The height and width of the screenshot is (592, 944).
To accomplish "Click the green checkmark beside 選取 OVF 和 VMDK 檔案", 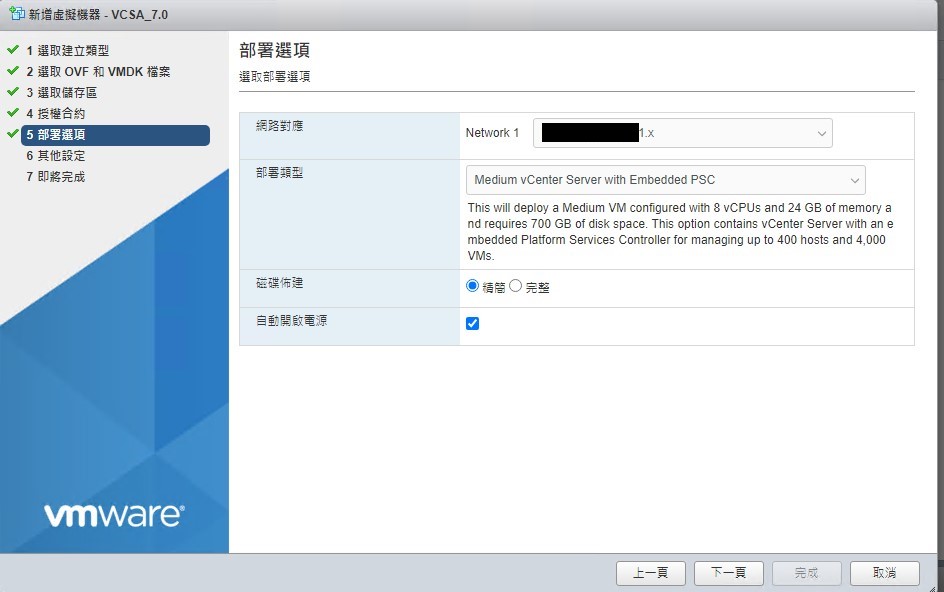I will click(13, 70).
